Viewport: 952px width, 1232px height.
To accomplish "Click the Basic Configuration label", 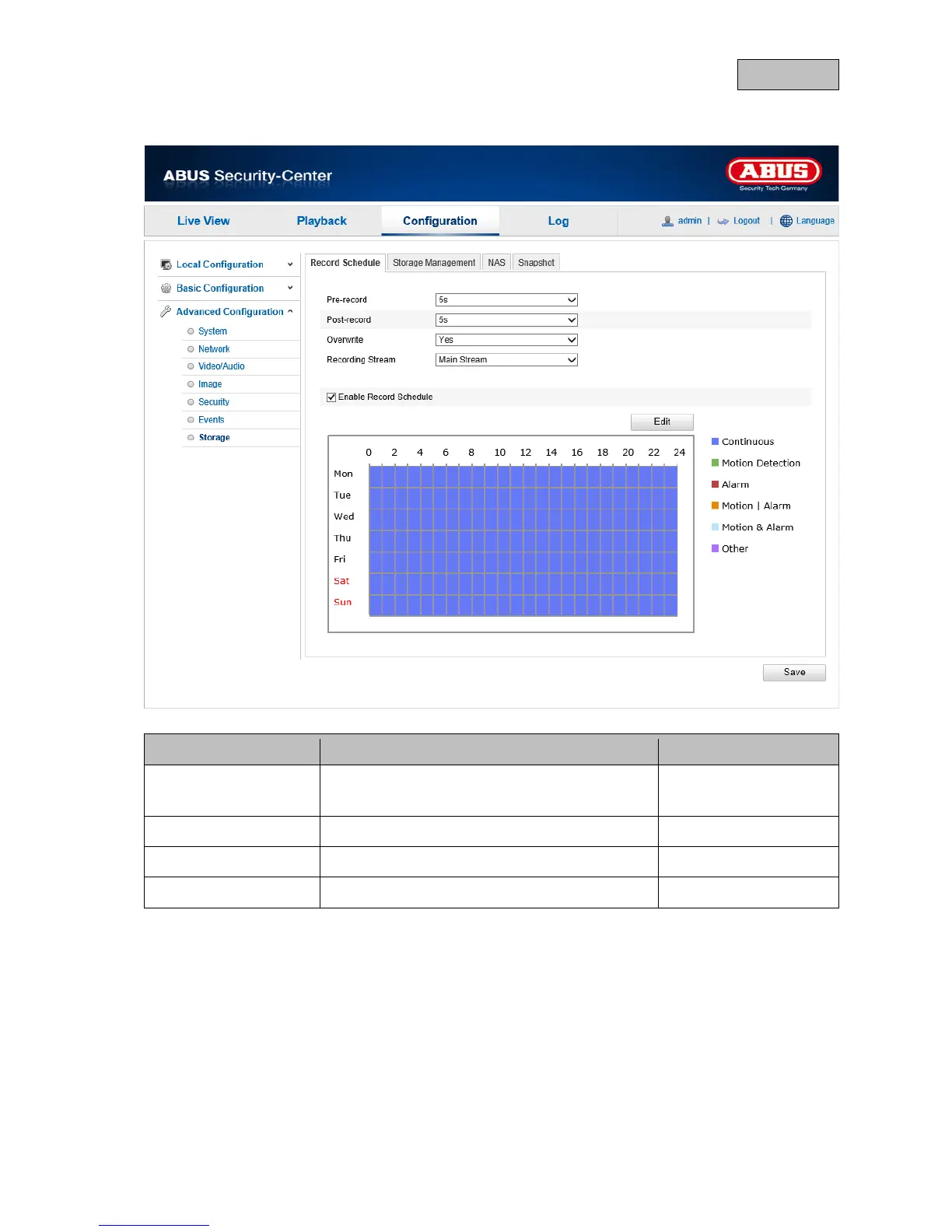I will (x=220, y=288).
